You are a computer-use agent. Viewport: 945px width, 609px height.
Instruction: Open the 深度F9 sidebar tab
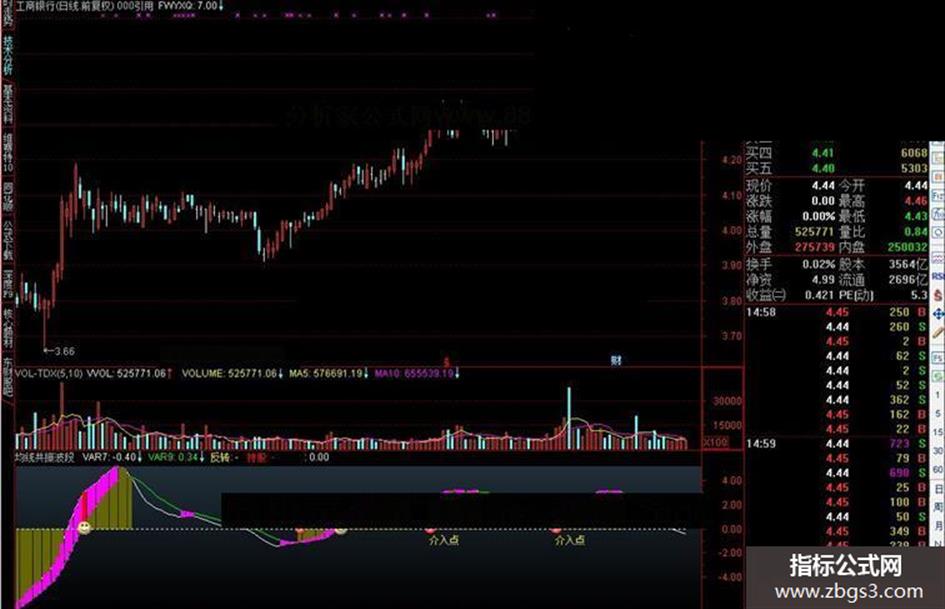8,283
